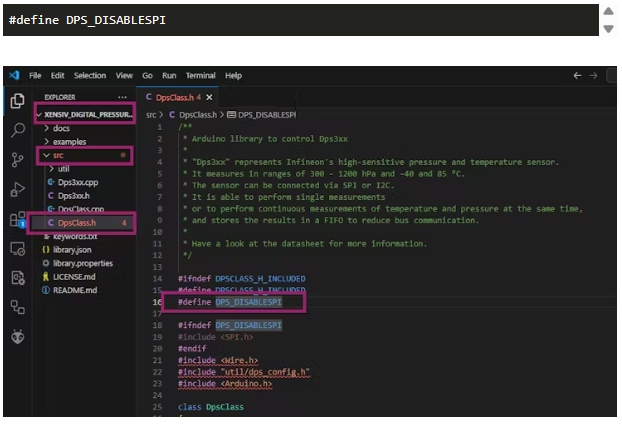Expand the util folder
The image size is (622, 425).
pyautogui.click(x=63, y=169)
